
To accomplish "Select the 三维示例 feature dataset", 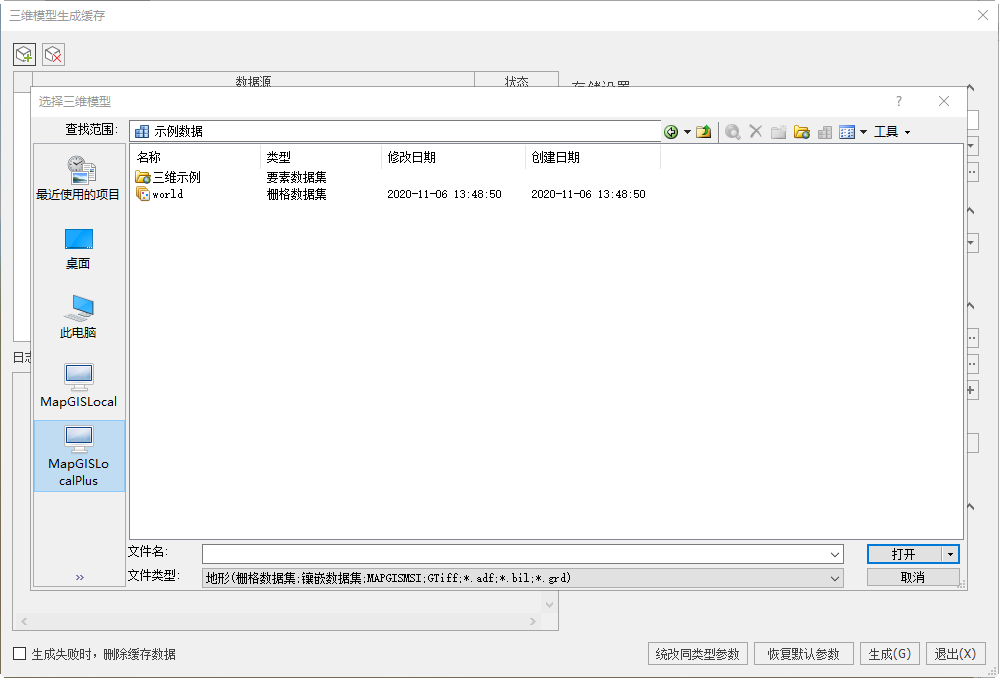I will pyautogui.click(x=175, y=177).
